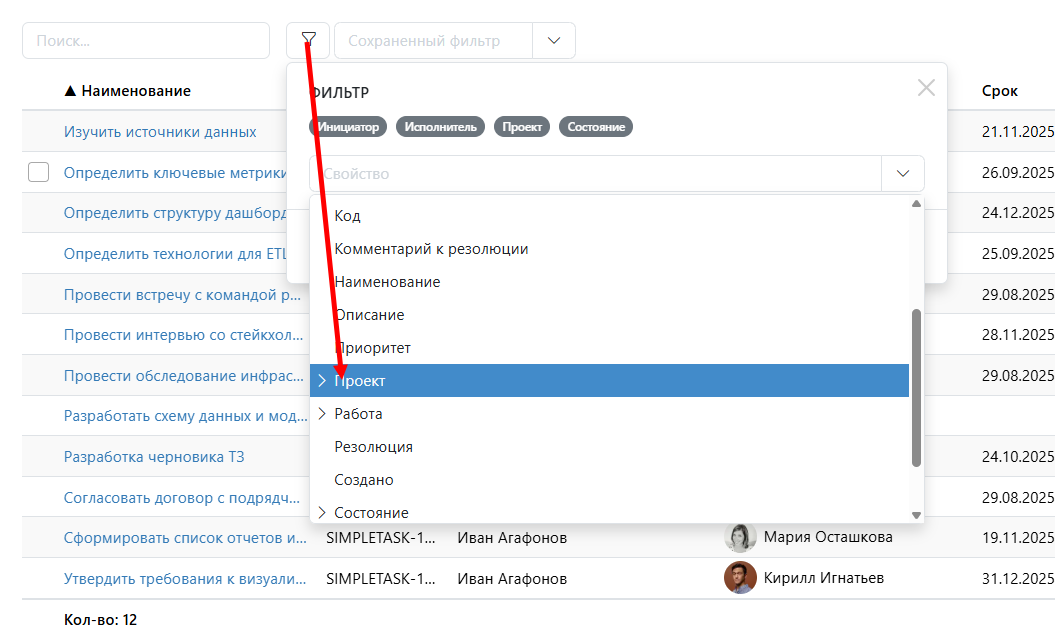This screenshot has width=1055, height=635.
Task: Click due date 19.11.2025
Action: [1018, 538]
